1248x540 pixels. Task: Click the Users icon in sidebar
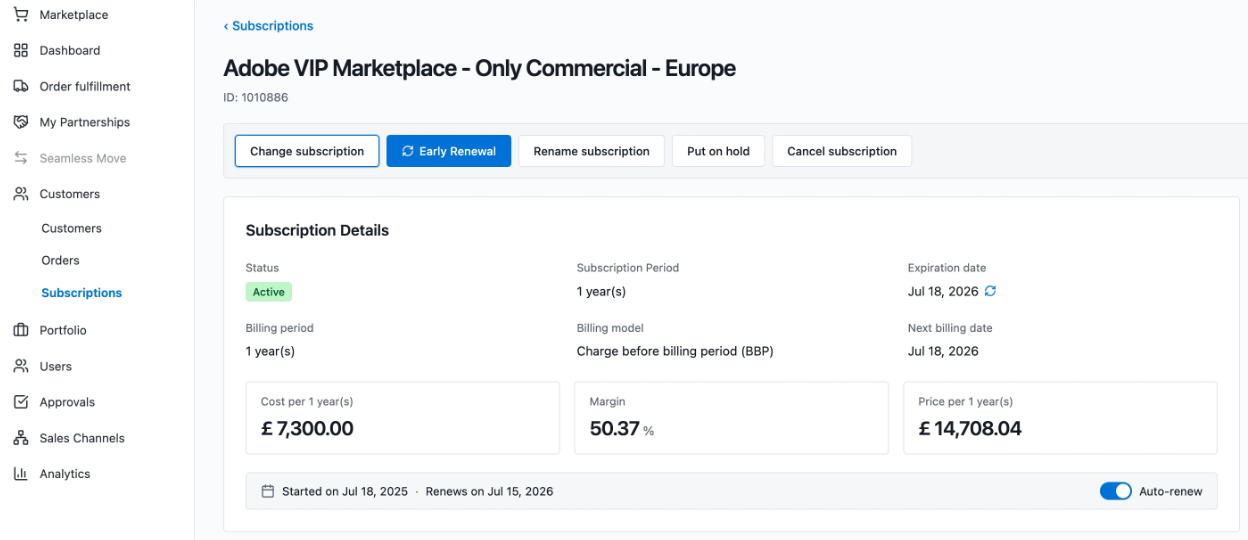tap(21, 366)
